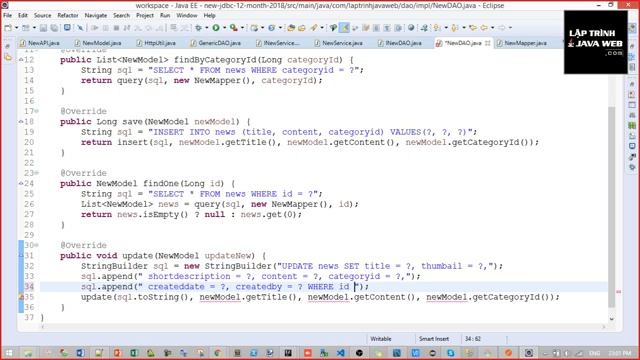Open the Help menu
The height and width of the screenshot is (360, 640).
[x=209, y=16]
